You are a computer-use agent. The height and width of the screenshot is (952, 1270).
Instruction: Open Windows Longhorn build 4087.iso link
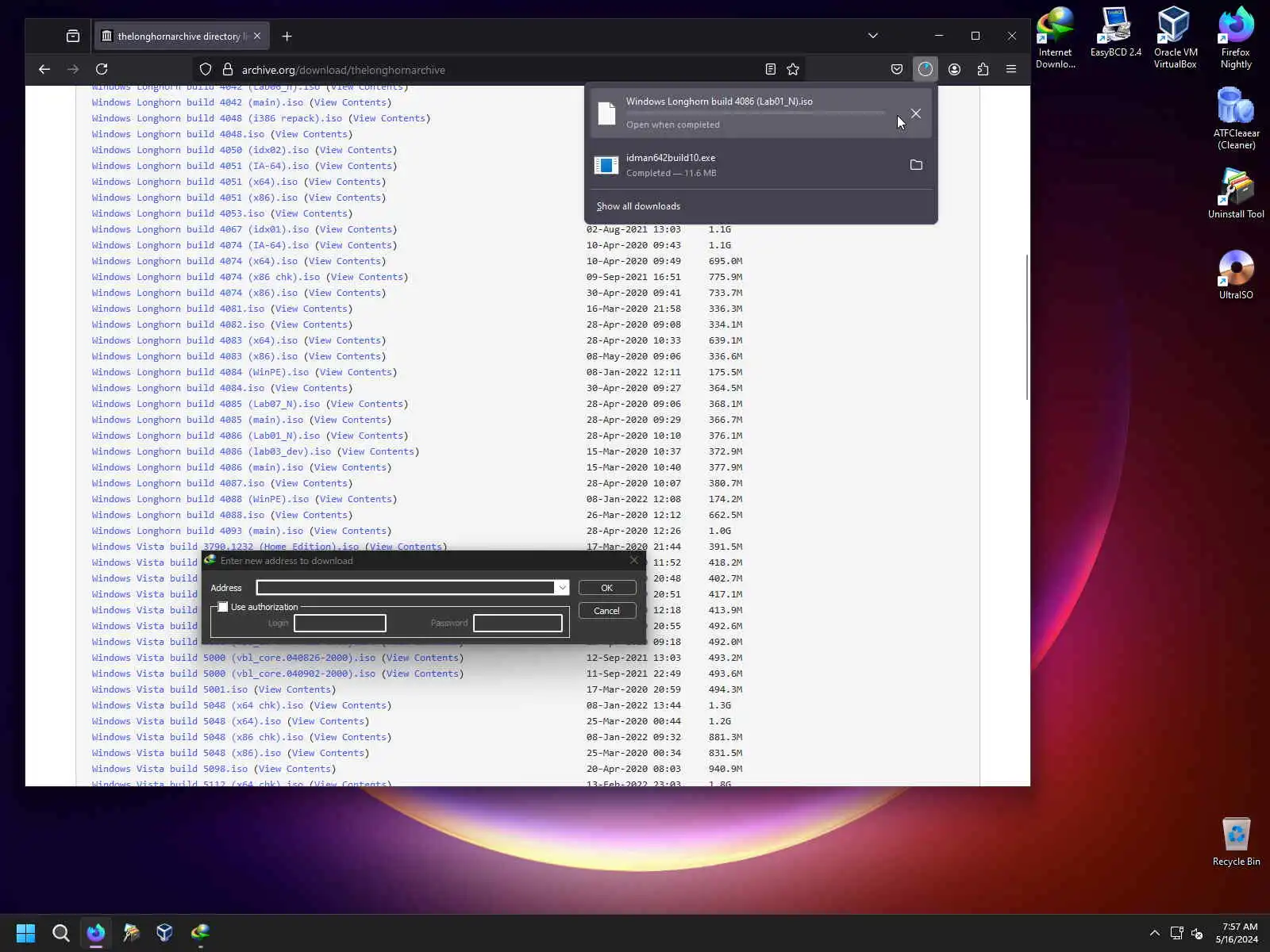click(178, 483)
